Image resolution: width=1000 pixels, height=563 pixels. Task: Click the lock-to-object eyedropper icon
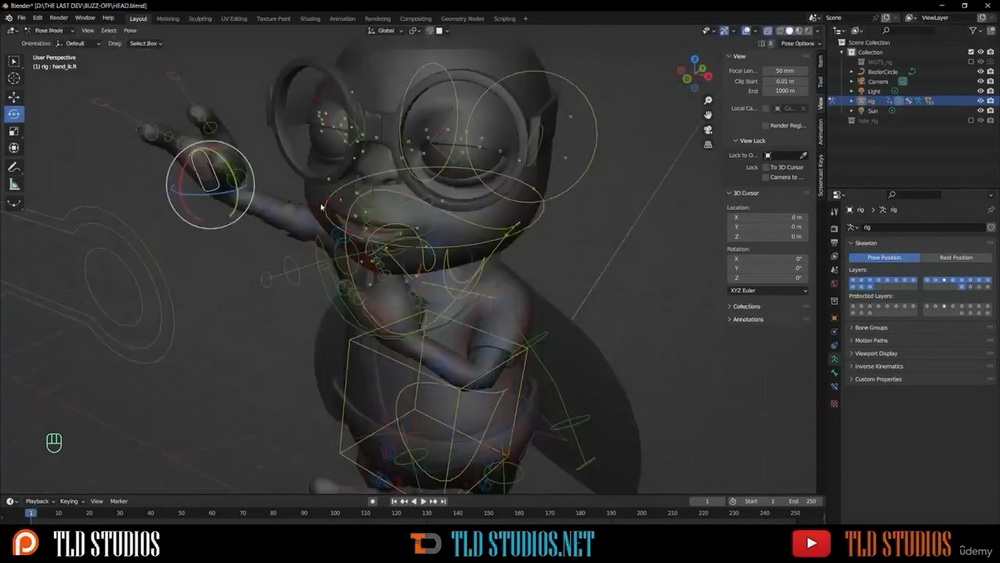(x=803, y=155)
